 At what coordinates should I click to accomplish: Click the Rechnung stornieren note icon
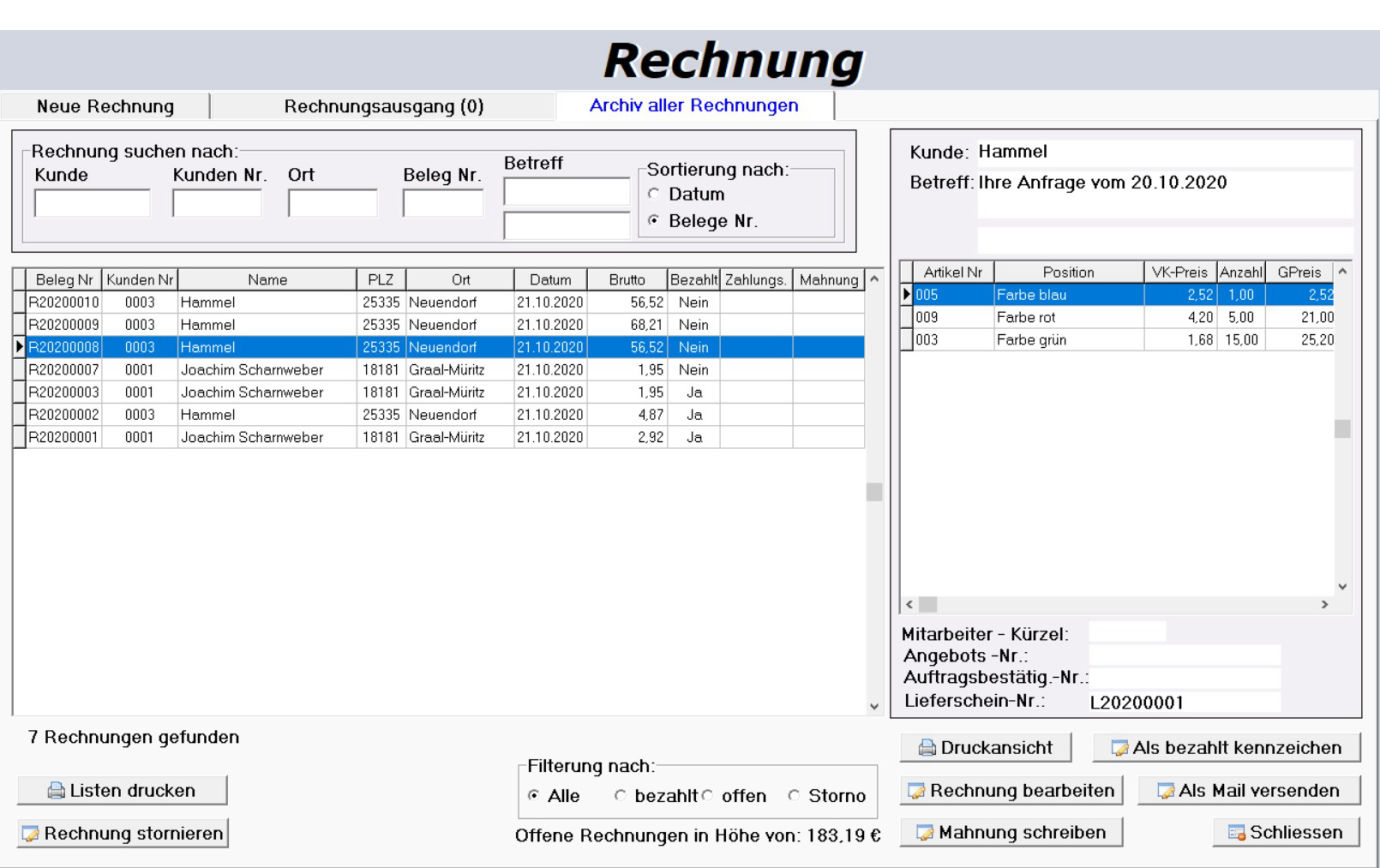click(31, 833)
